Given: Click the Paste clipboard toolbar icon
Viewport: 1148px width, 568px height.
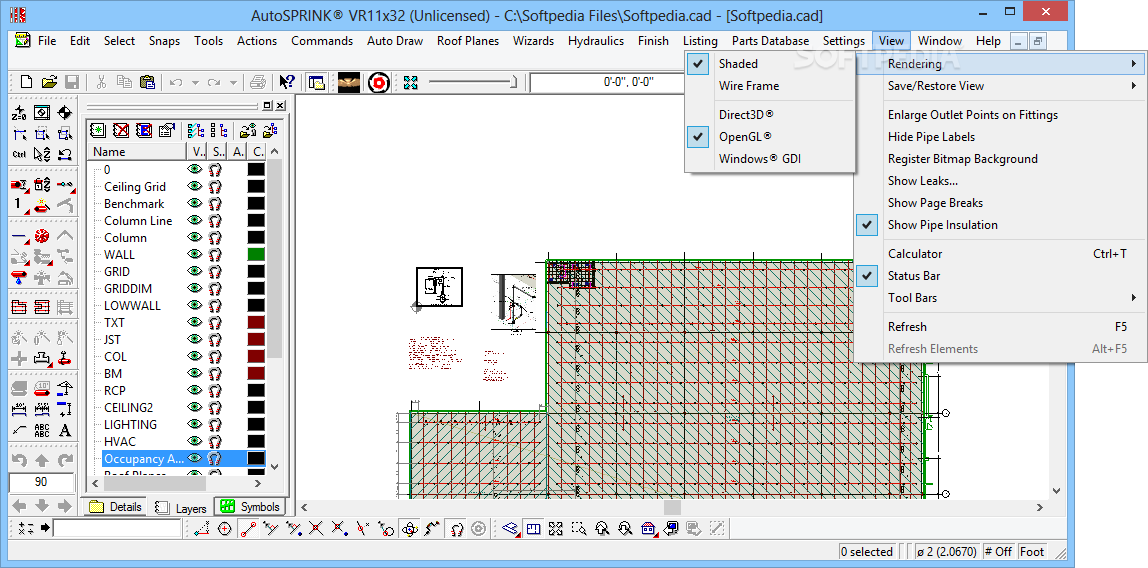Looking at the screenshot, I should [x=146, y=82].
